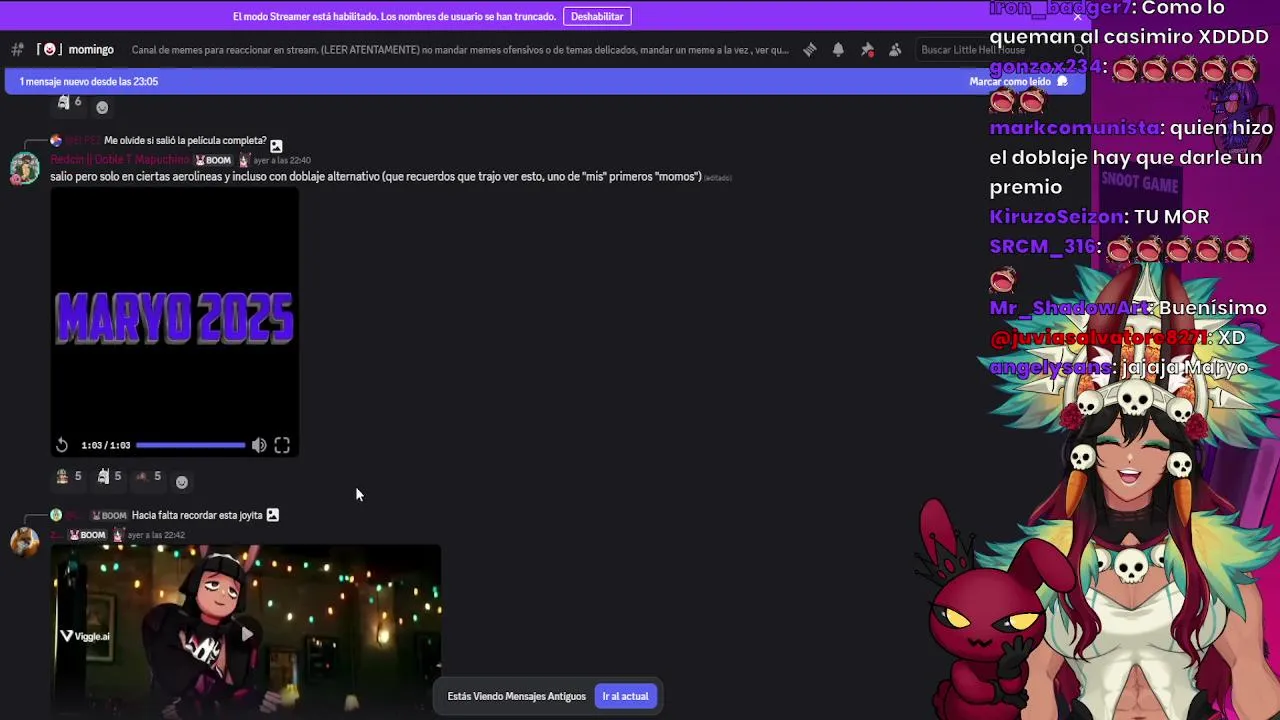Seek on the MARYO video progress bar
The image size is (1280, 720).
[190, 445]
